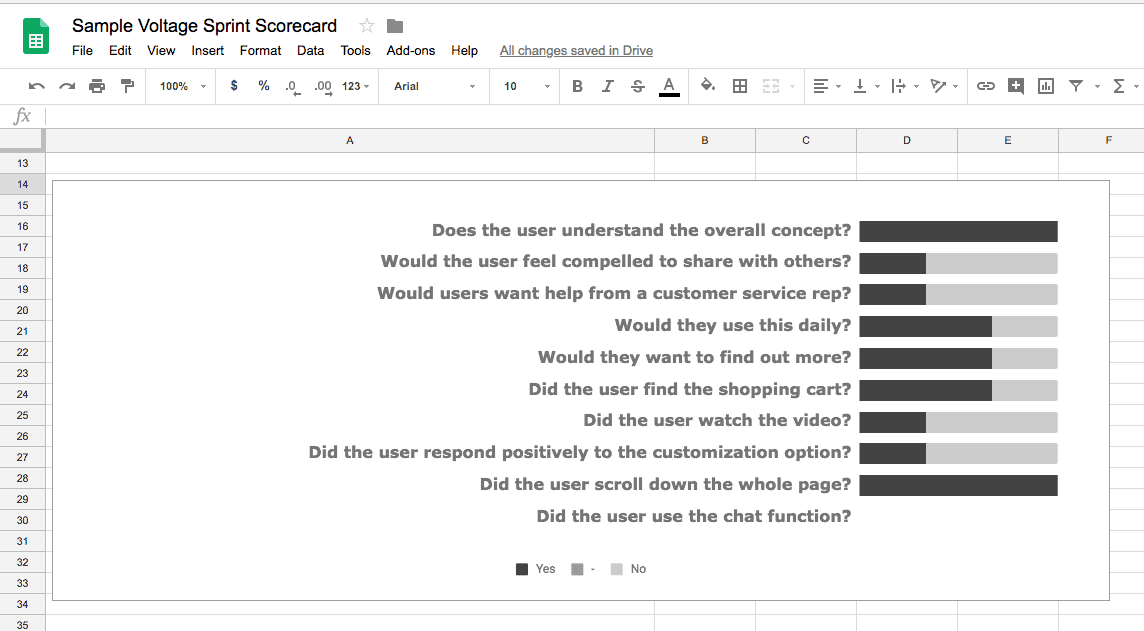Open the Insert menu
The image size is (1144, 631).
[x=208, y=50]
